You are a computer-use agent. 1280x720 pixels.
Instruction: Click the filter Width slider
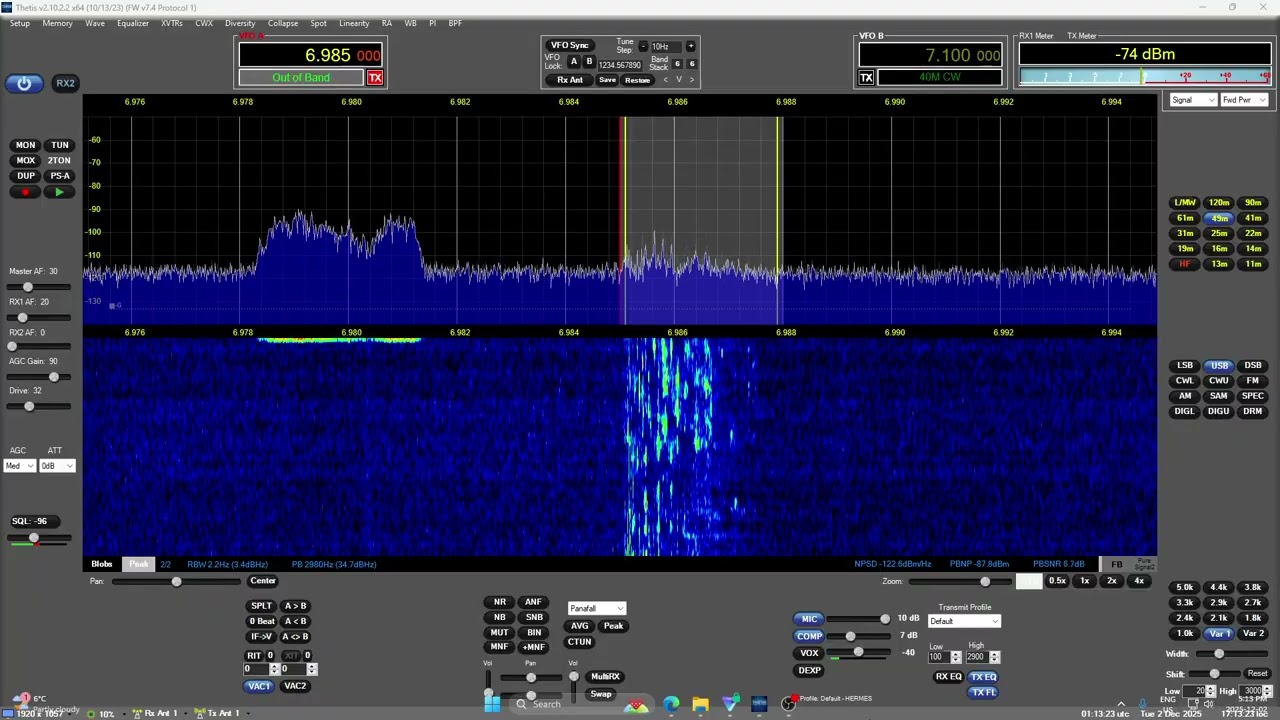[x=1232, y=653]
